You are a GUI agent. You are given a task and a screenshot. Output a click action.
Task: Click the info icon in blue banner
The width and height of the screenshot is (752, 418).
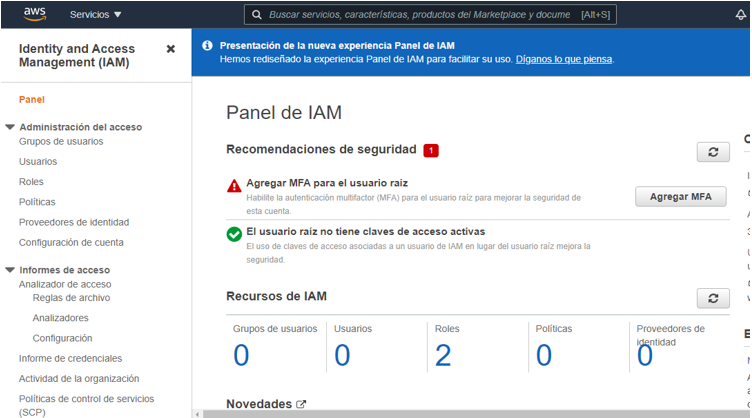point(207,46)
